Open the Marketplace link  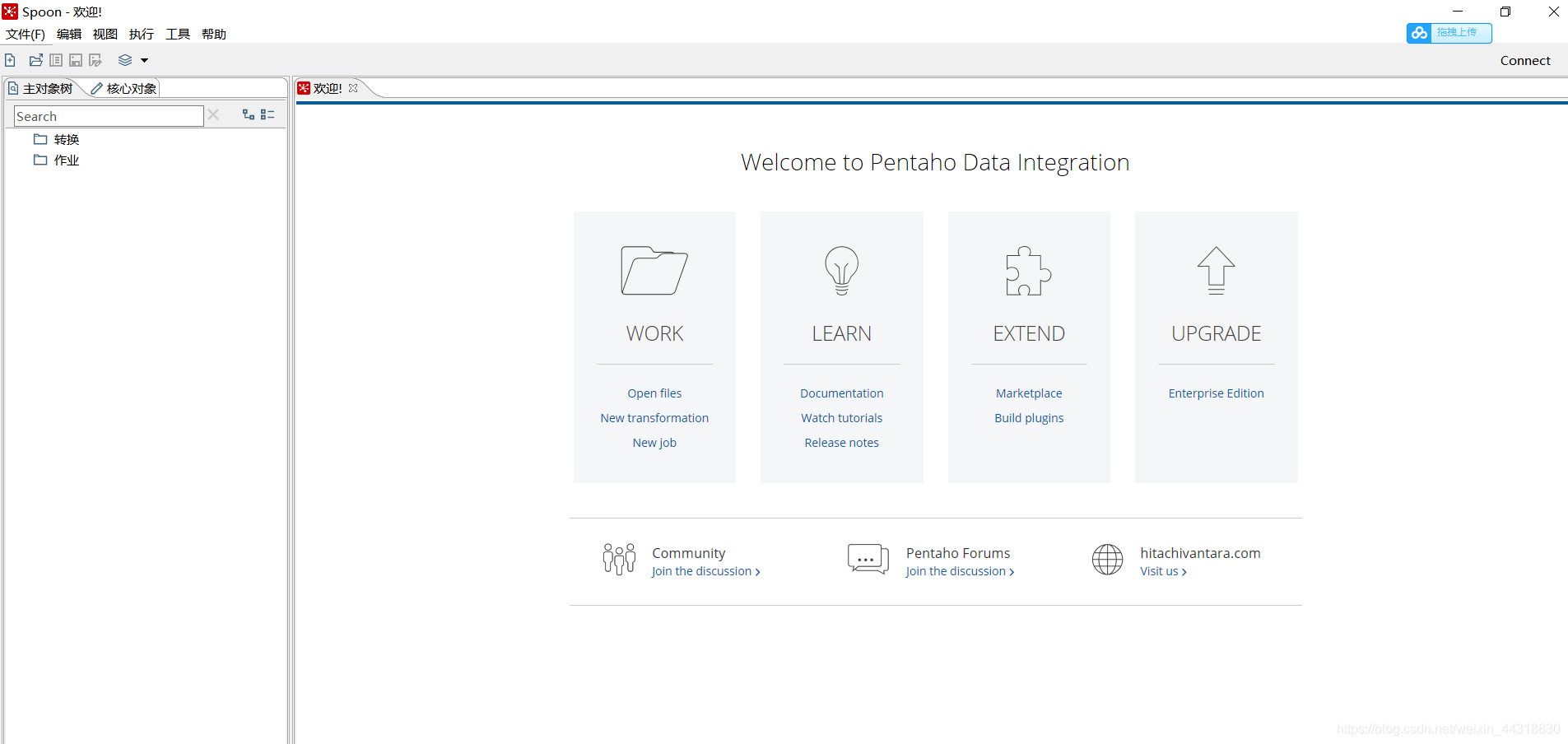pyautogui.click(x=1029, y=393)
